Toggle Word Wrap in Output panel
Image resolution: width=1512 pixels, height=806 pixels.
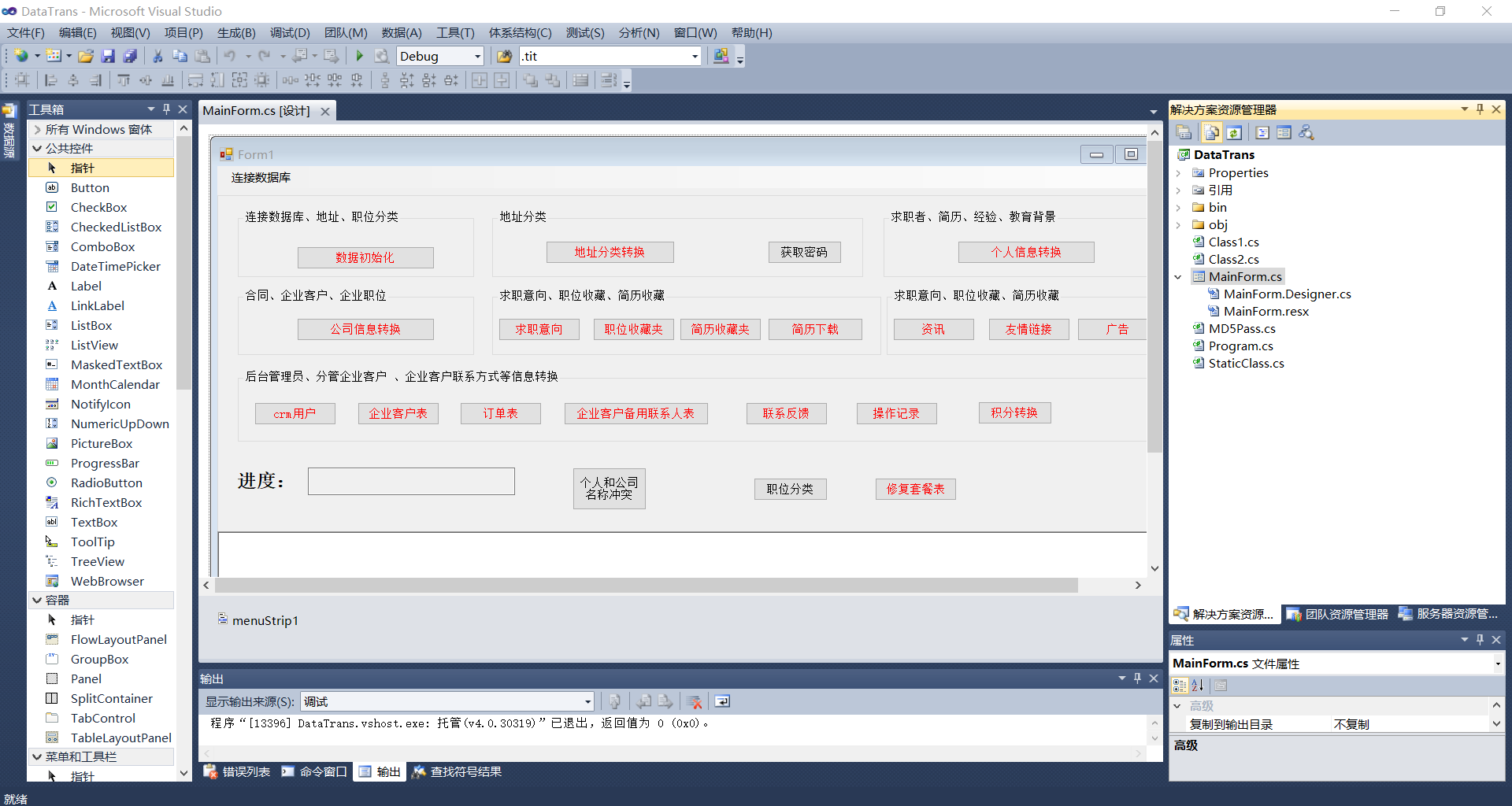coord(722,701)
